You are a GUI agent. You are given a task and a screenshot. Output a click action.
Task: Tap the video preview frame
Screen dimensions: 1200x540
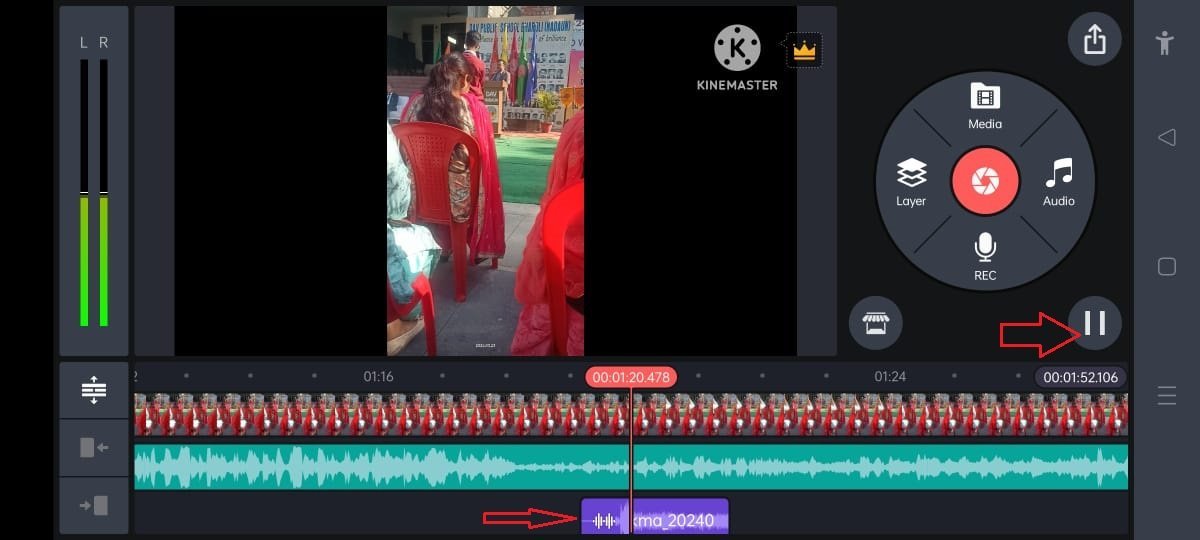click(x=485, y=180)
